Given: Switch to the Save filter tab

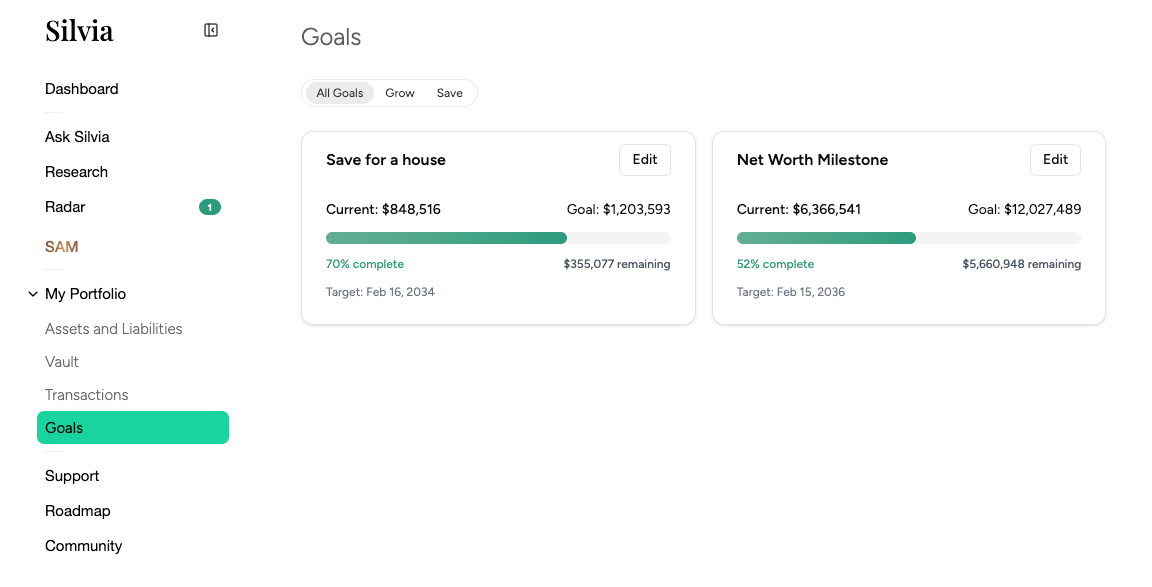Looking at the screenshot, I should (x=450, y=93).
